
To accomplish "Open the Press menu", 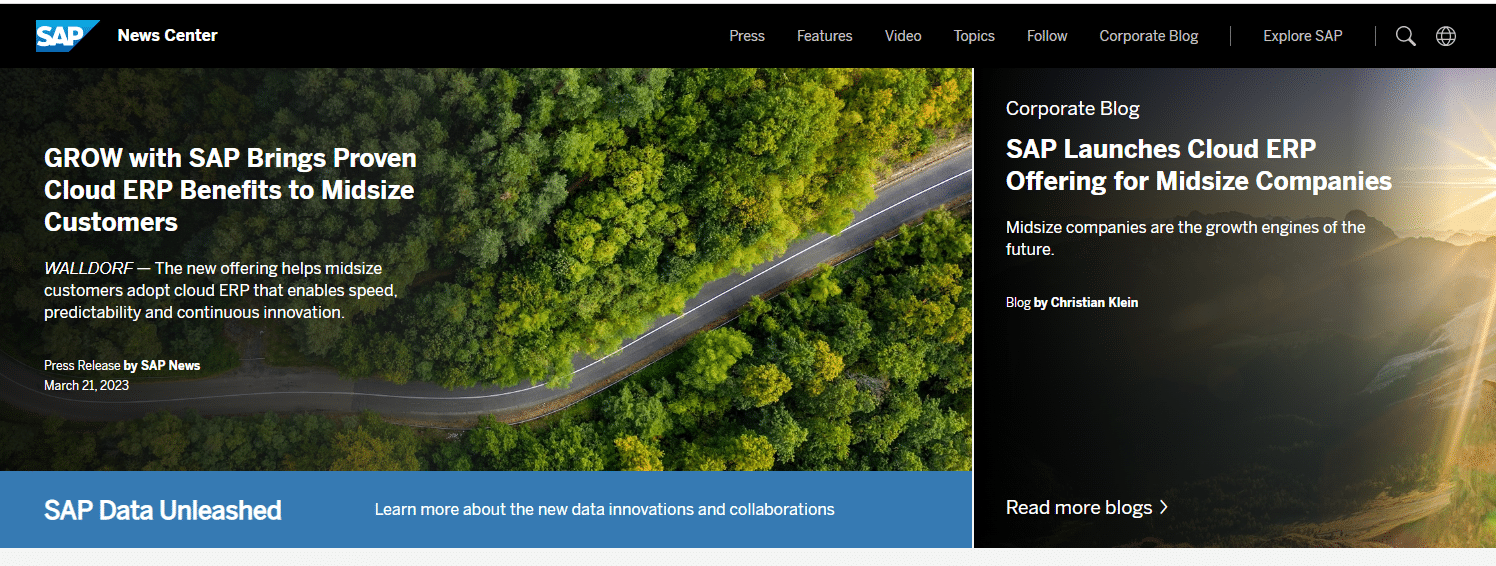I will [746, 36].
